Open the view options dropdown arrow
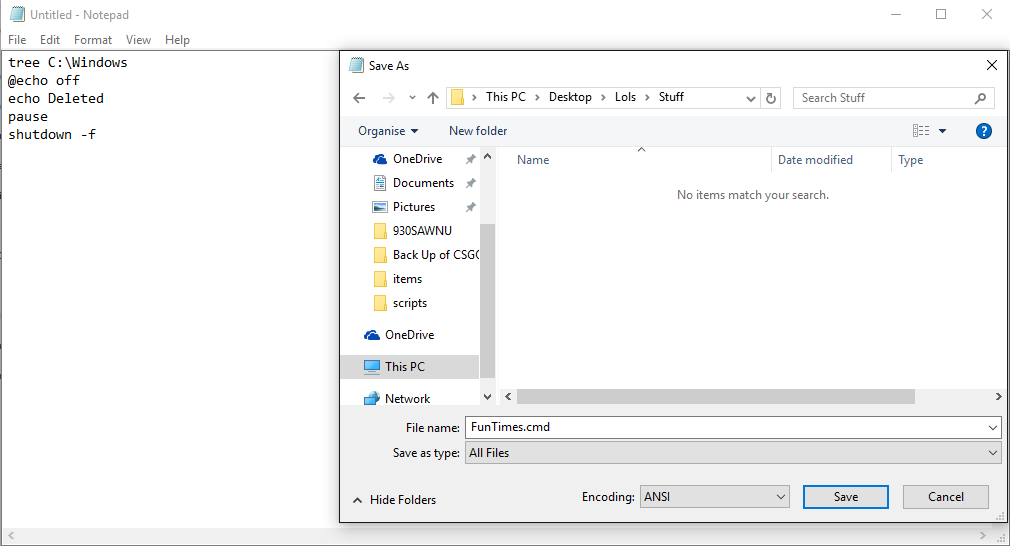Viewport: 1010px width, 546px height. click(x=942, y=131)
